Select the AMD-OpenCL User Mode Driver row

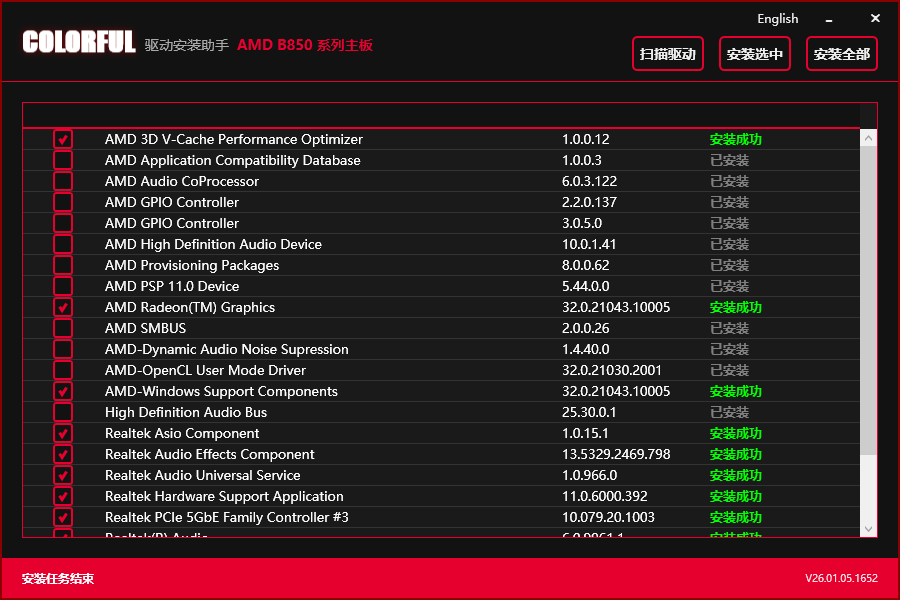pos(441,370)
